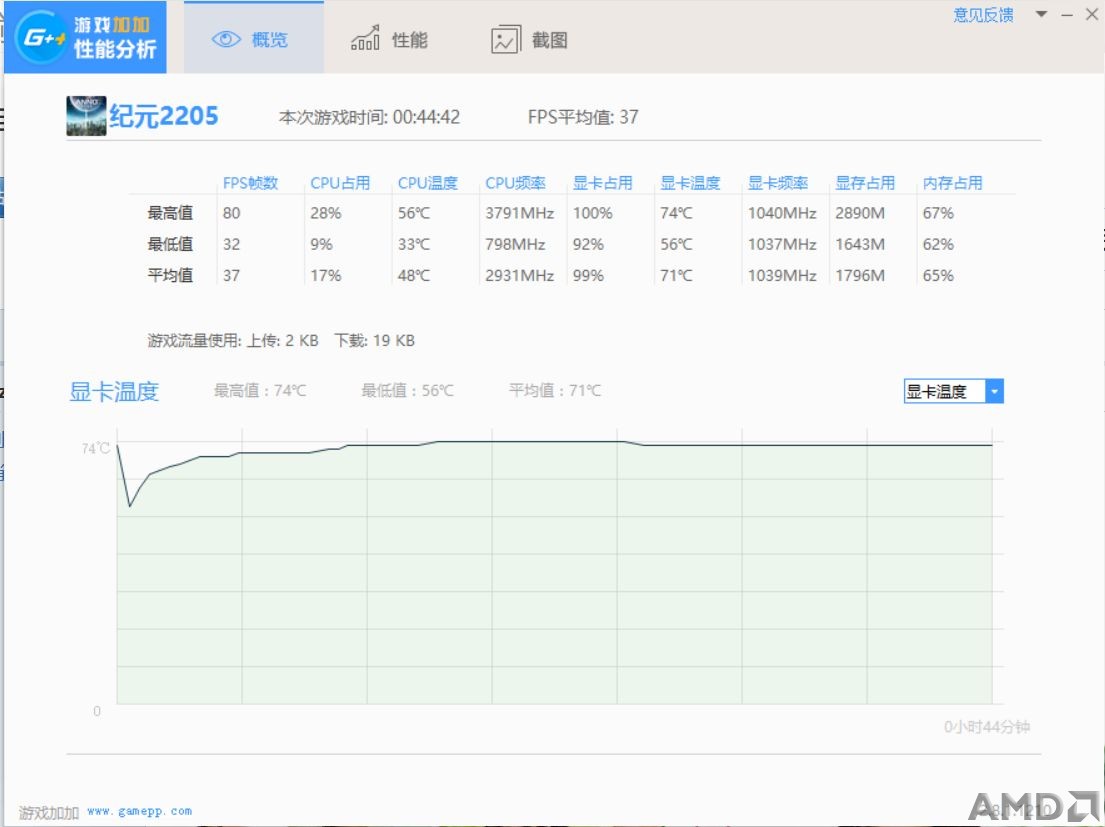Click the FPS平均值: 37 text
This screenshot has width=1105, height=827.
point(583,117)
